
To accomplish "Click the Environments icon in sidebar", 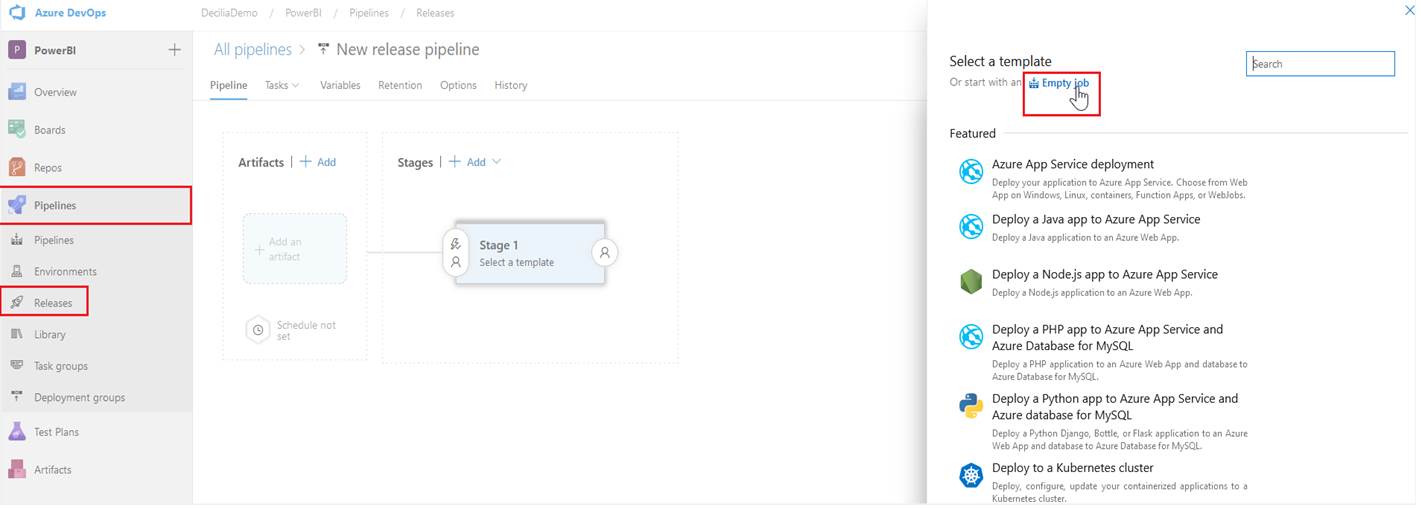I will click(16, 271).
